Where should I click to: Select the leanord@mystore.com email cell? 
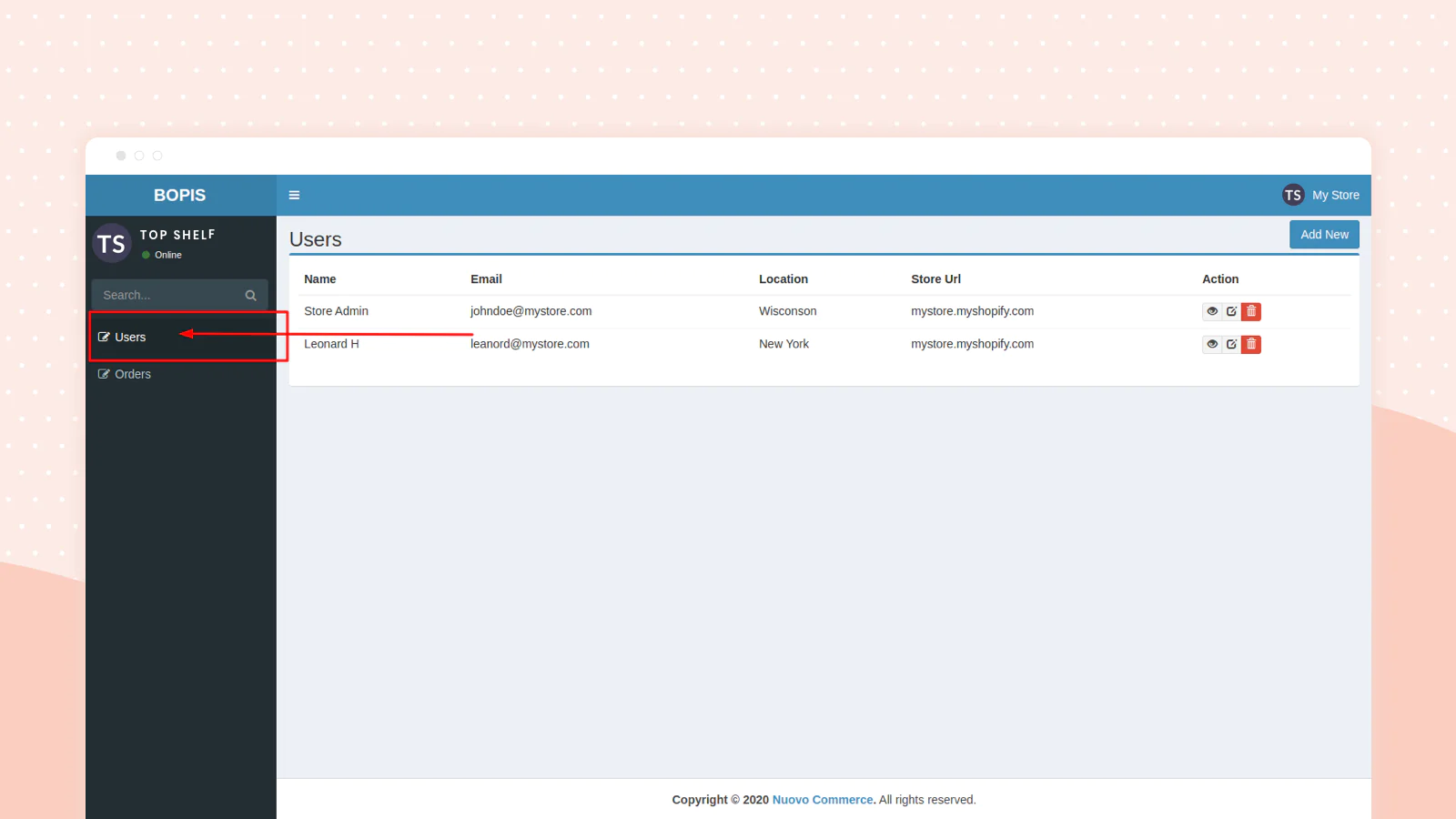tap(530, 344)
